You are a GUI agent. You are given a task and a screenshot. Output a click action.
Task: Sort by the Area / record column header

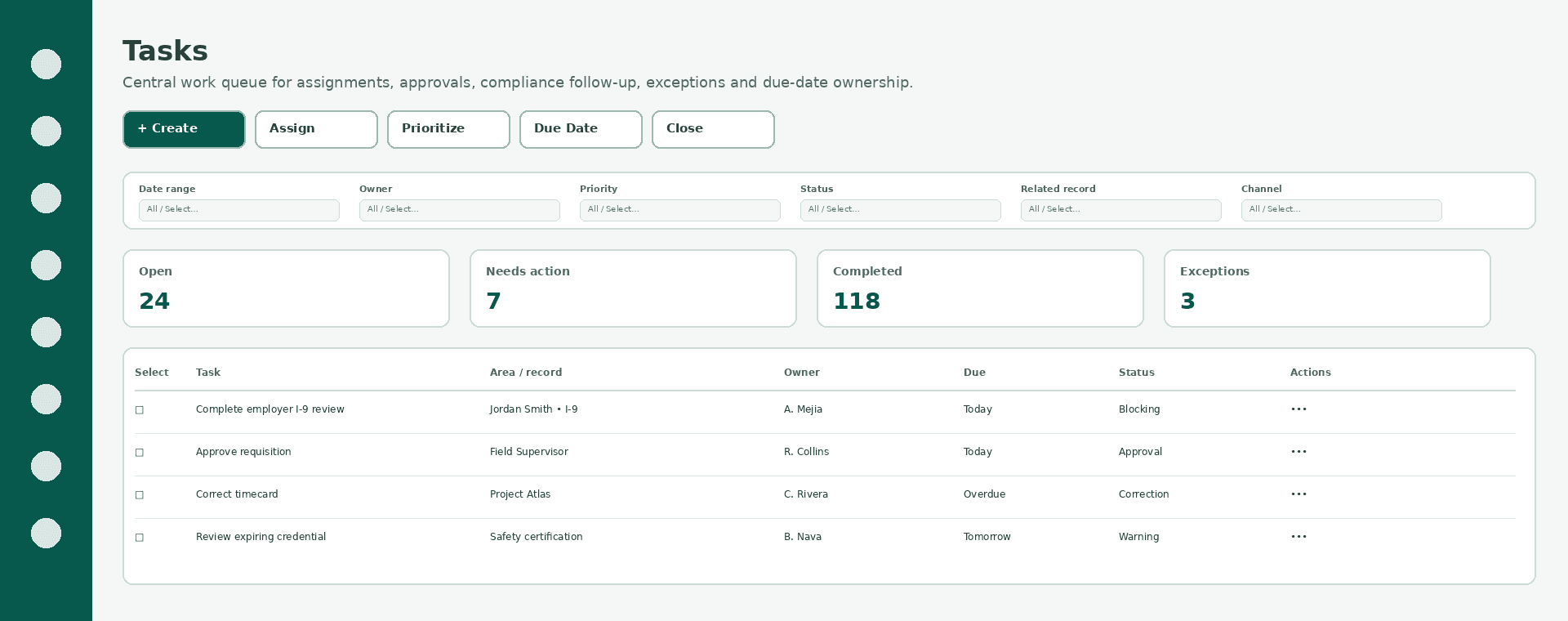pyautogui.click(x=526, y=373)
